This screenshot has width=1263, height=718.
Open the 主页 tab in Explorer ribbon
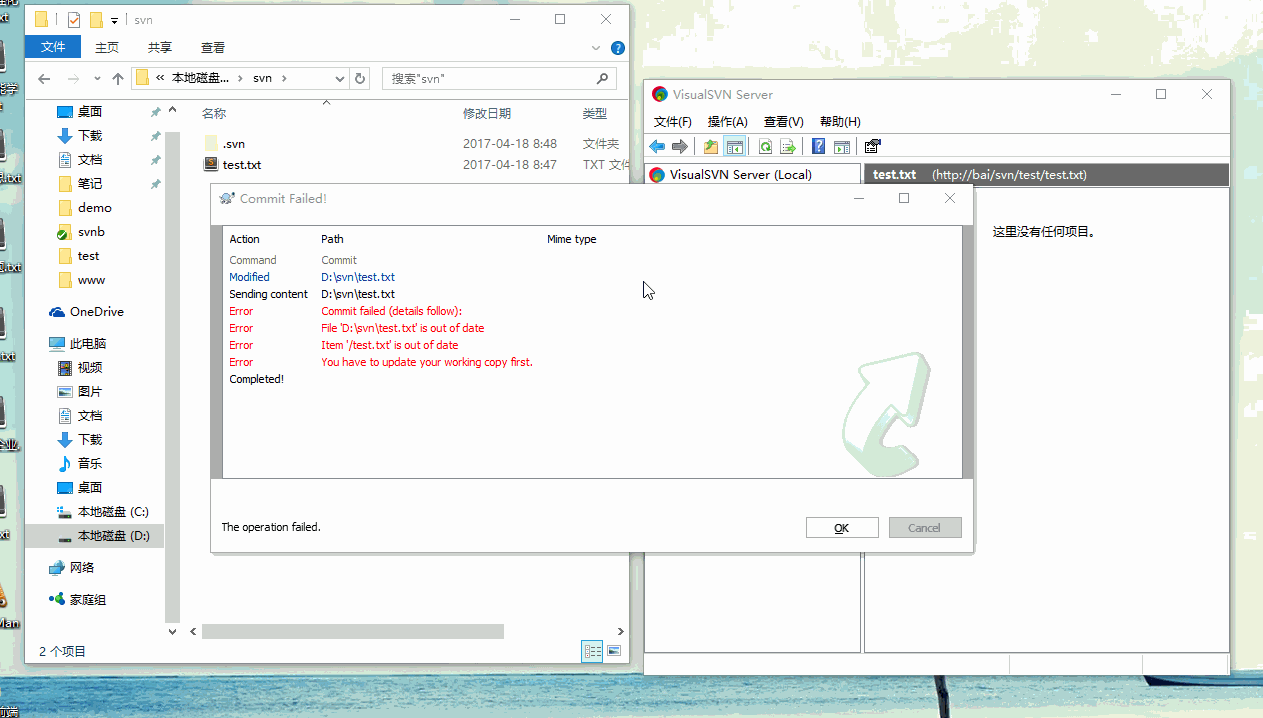click(x=107, y=47)
